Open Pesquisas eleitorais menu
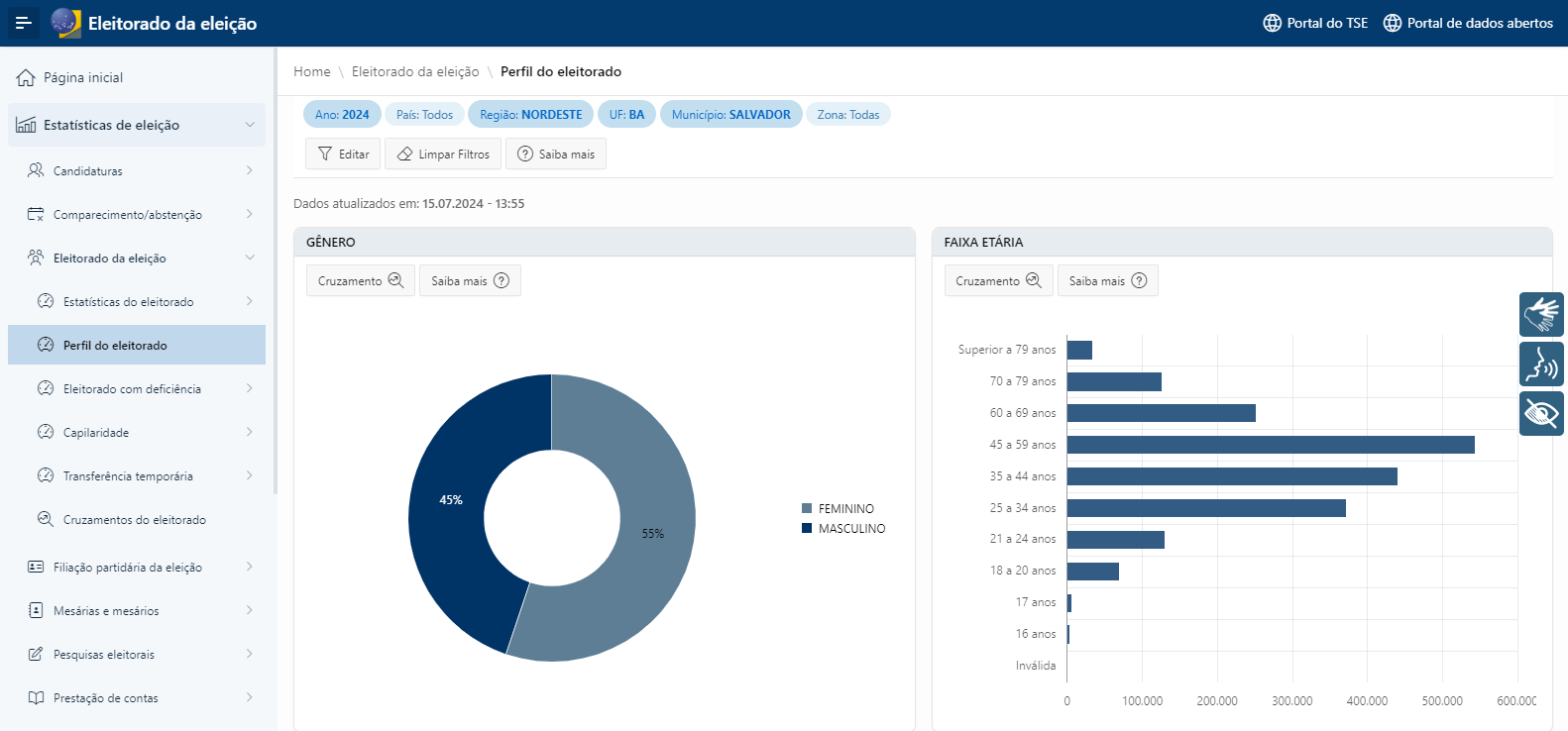The height and width of the screenshot is (731, 1568). click(x=137, y=654)
